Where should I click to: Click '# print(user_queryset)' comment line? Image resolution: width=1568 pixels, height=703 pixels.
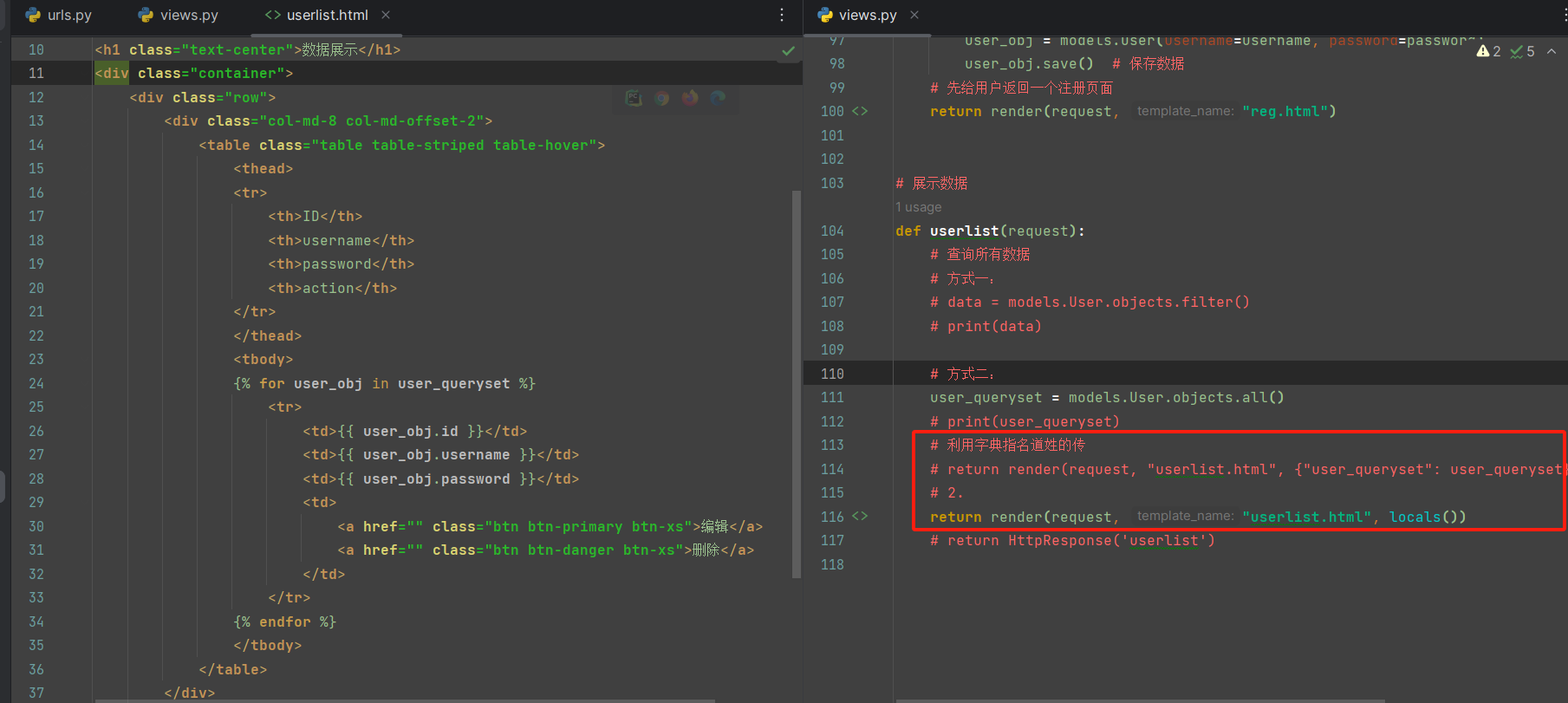click(x=1025, y=421)
